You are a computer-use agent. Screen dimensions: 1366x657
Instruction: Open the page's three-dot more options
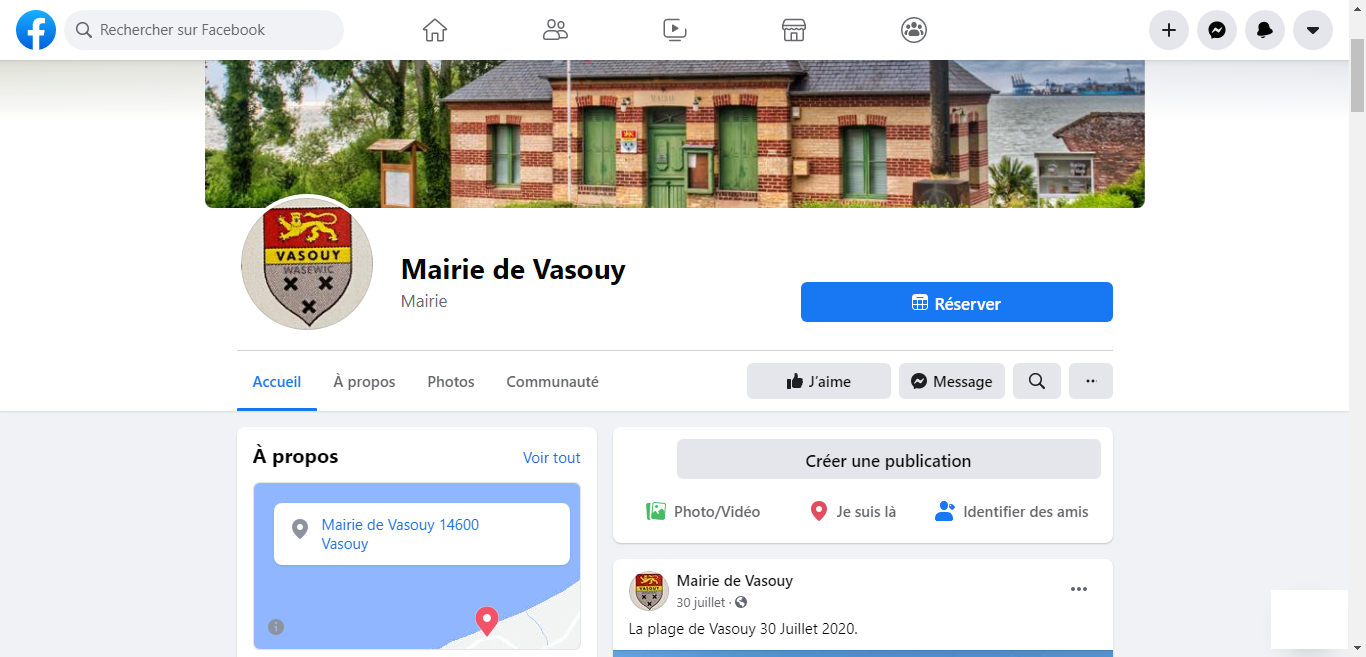click(x=1091, y=381)
